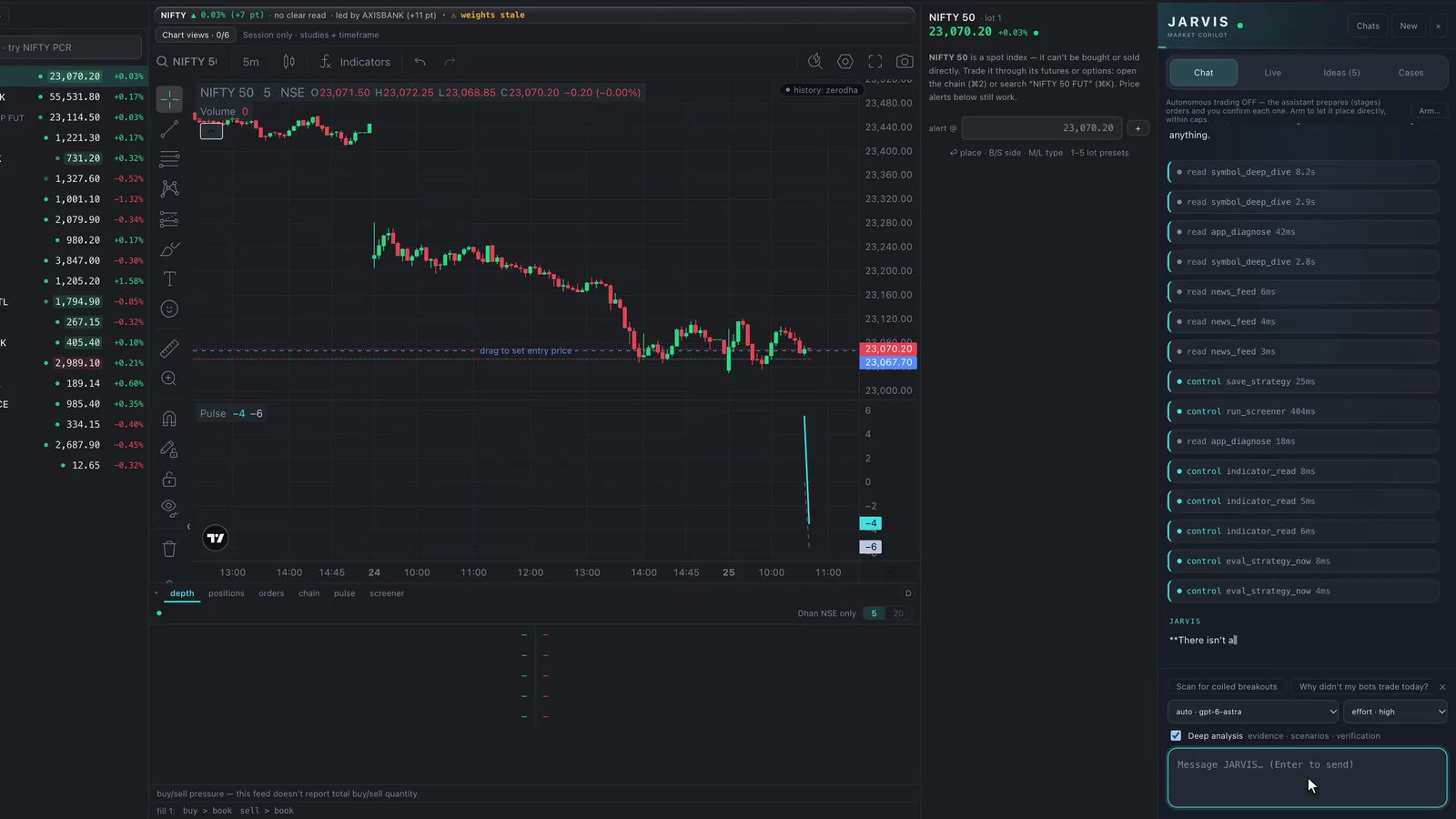1456x819 pixels.
Task: Select the Chat tab in JARVIS
Action: (x=1204, y=73)
